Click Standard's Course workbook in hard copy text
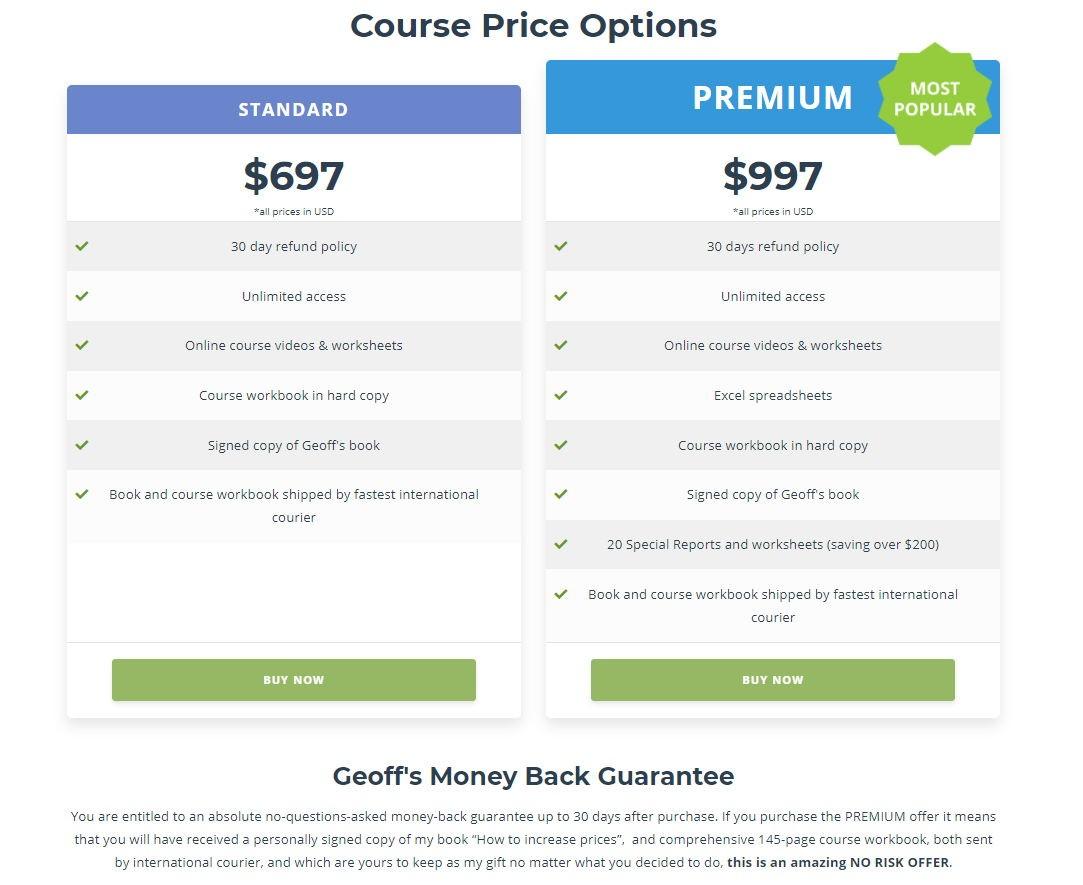 pyautogui.click(x=293, y=395)
